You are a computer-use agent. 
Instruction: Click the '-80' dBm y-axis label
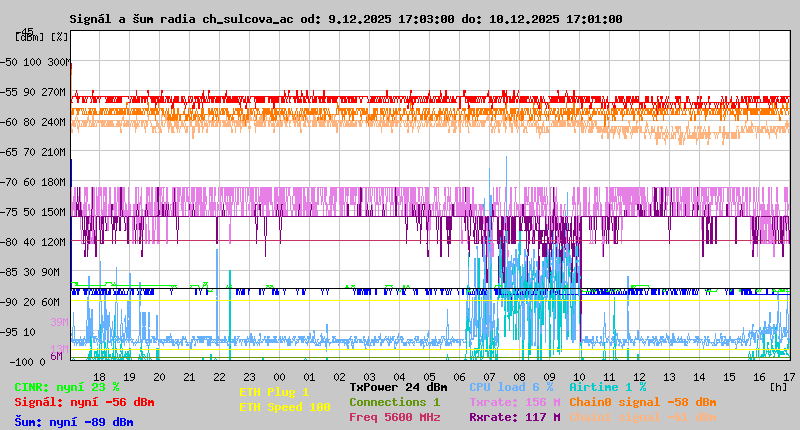pos(8,242)
